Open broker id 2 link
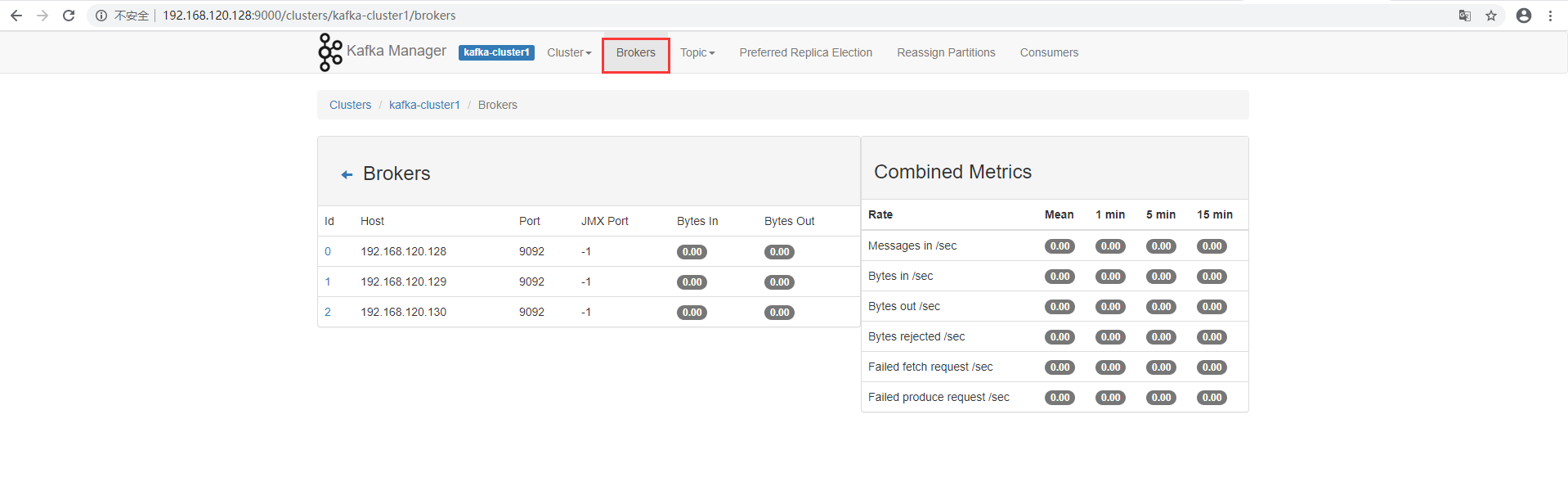This screenshot has width=1568, height=482. click(x=328, y=312)
